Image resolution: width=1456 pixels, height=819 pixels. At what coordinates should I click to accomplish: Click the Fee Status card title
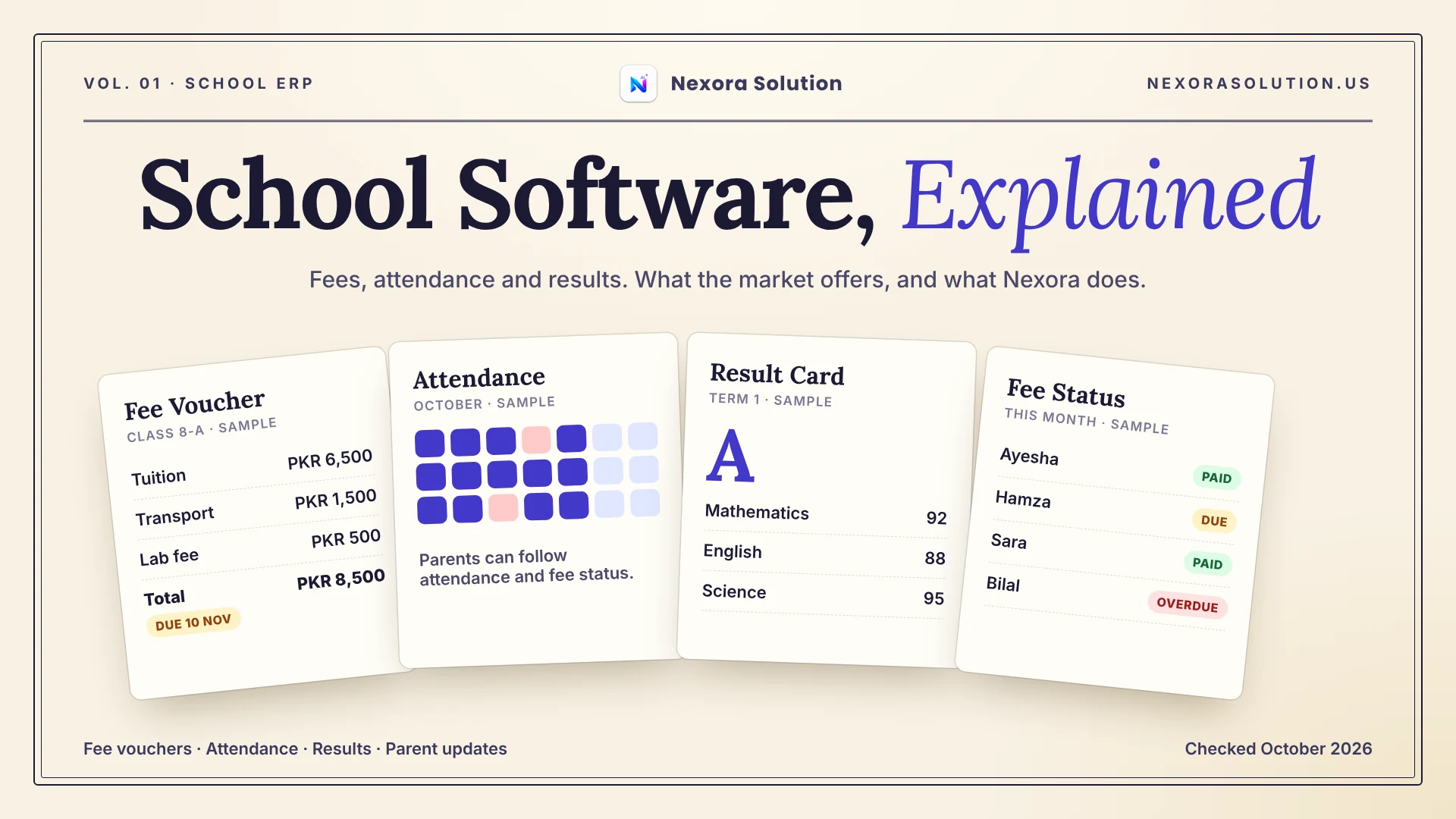point(1066,393)
